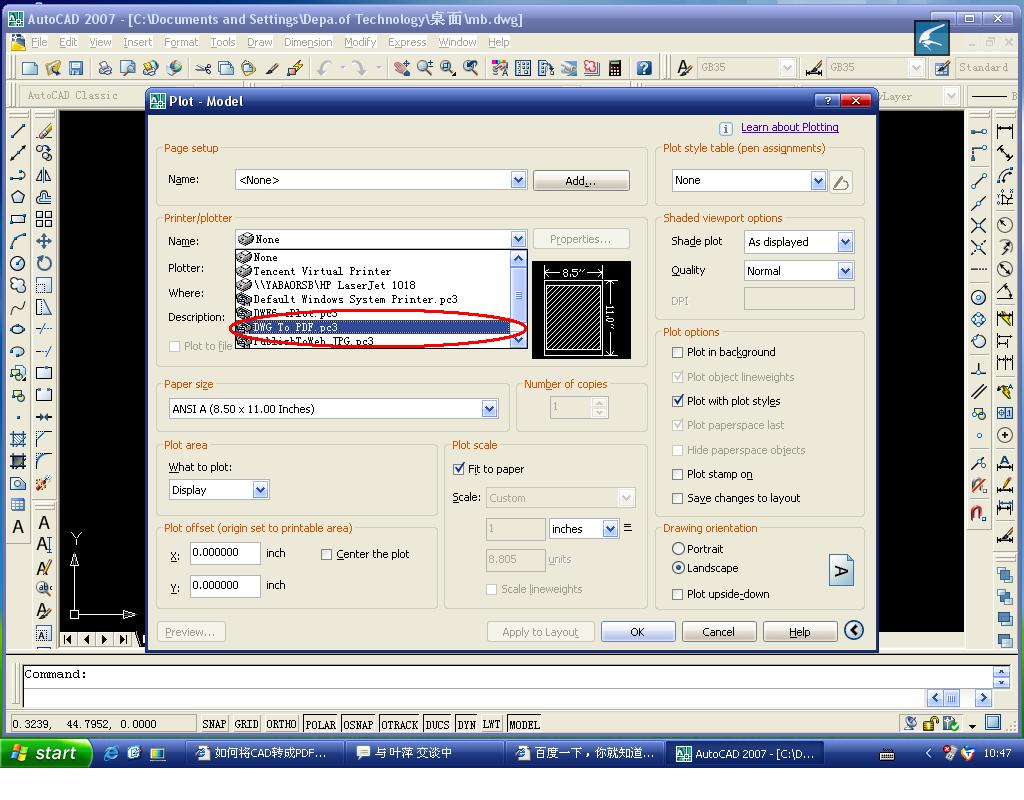
Task: Uncheck Fit to paper option
Action: [x=458, y=469]
